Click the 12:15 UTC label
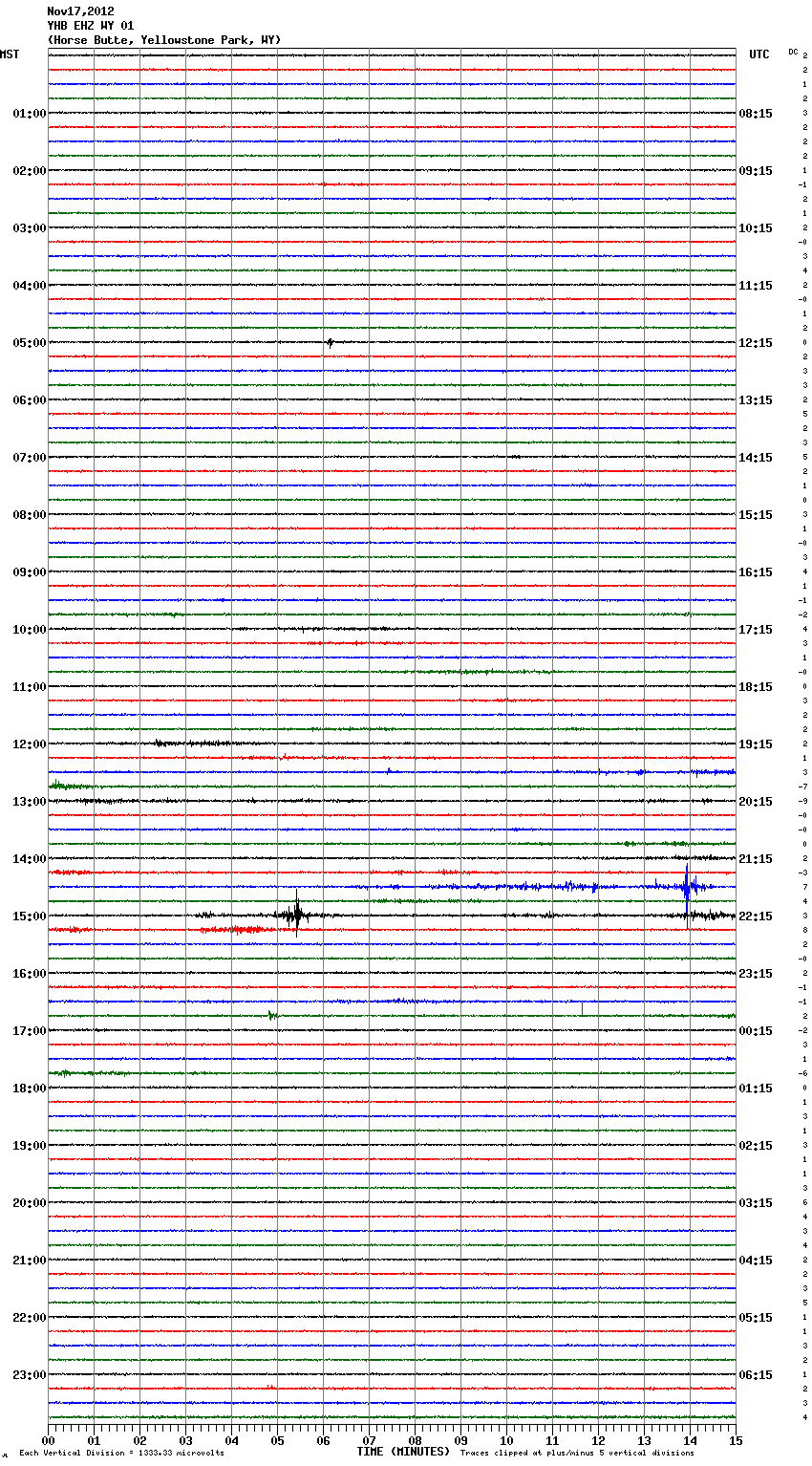This screenshot has width=812, height=1466. point(756,343)
